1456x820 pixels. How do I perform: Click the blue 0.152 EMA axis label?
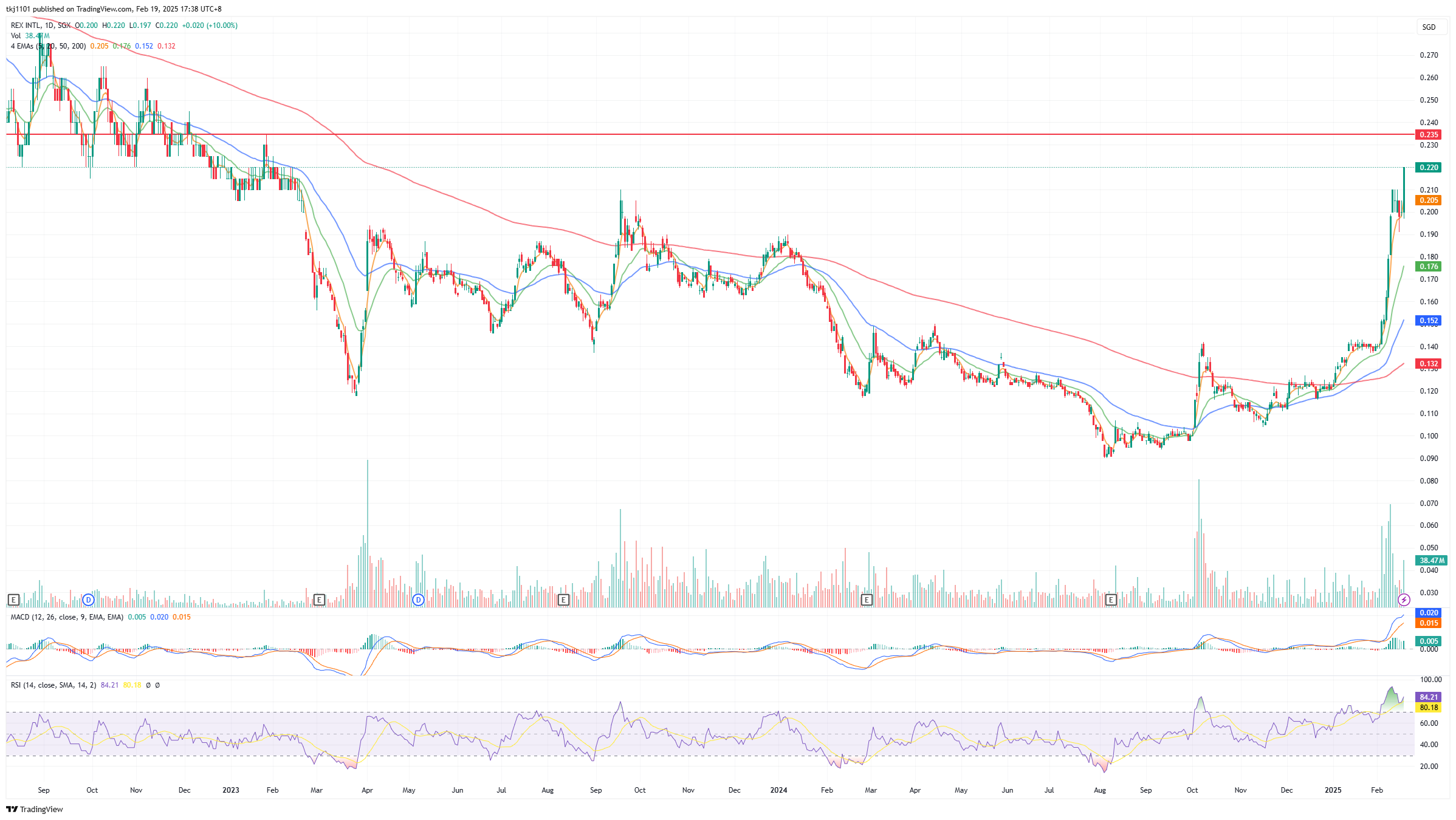pyautogui.click(x=1429, y=321)
